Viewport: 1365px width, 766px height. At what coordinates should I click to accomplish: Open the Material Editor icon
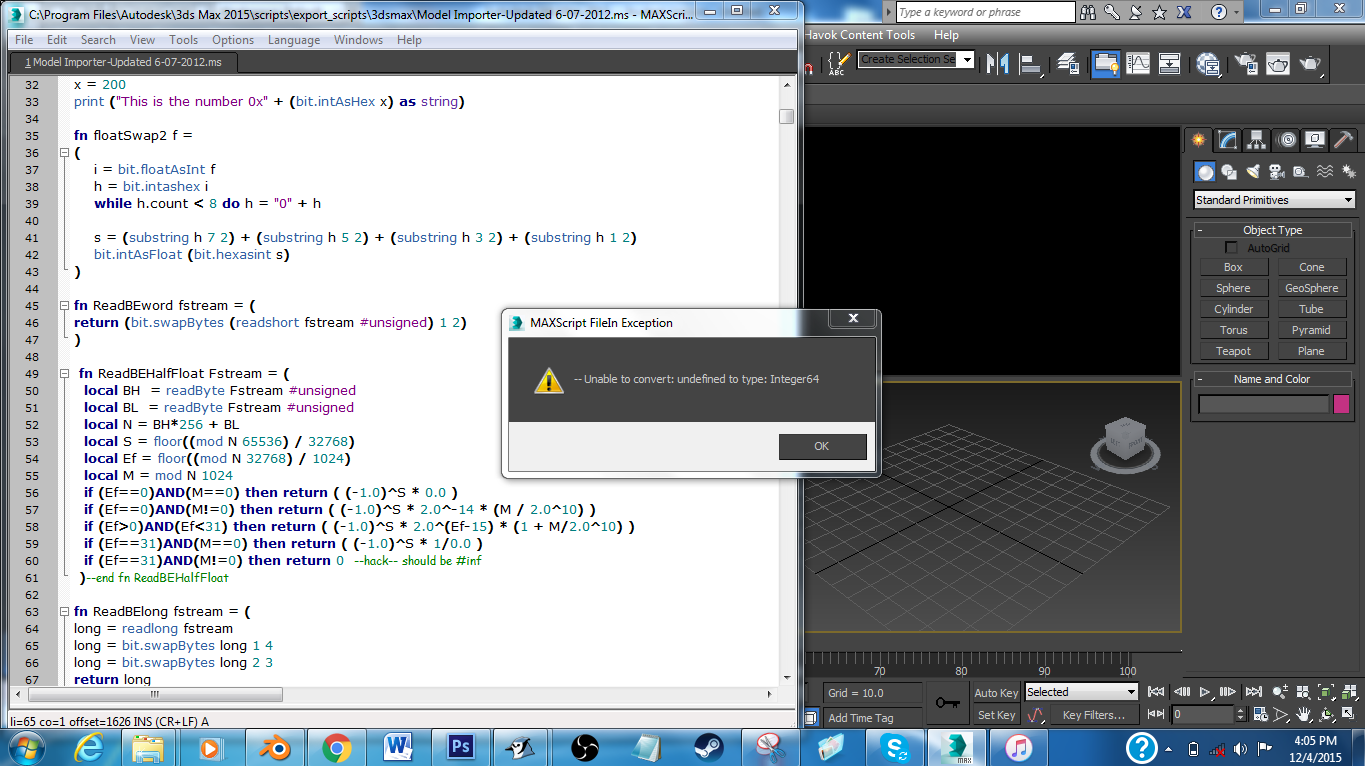tap(1209, 64)
